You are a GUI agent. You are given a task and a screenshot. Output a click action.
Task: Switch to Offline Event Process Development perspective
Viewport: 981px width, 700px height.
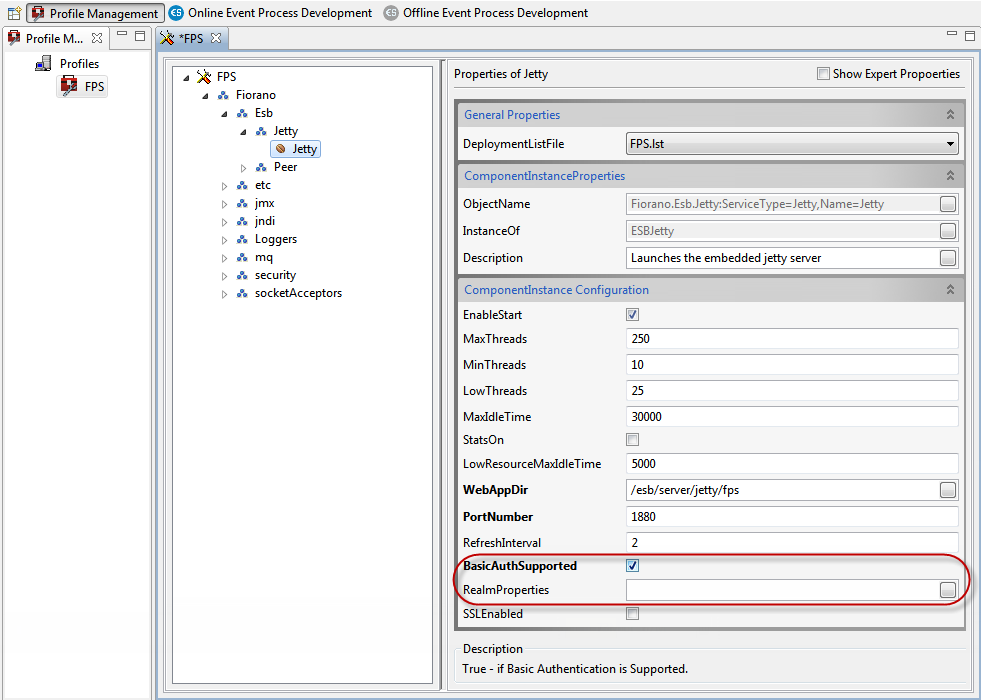(x=486, y=13)
